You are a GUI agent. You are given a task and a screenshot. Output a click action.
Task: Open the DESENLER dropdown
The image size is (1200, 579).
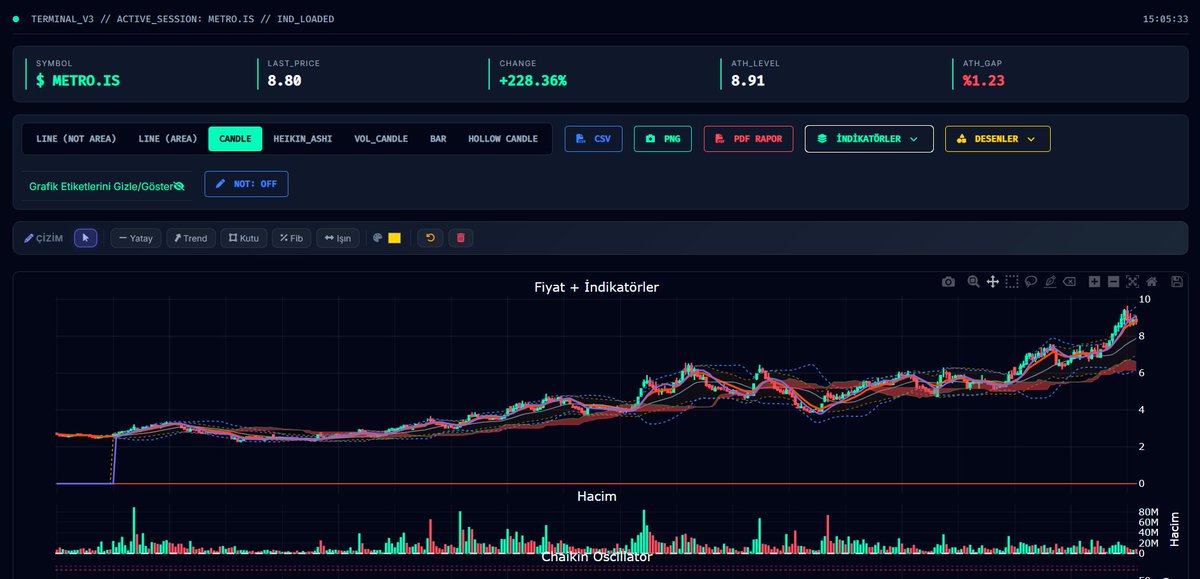998,139
